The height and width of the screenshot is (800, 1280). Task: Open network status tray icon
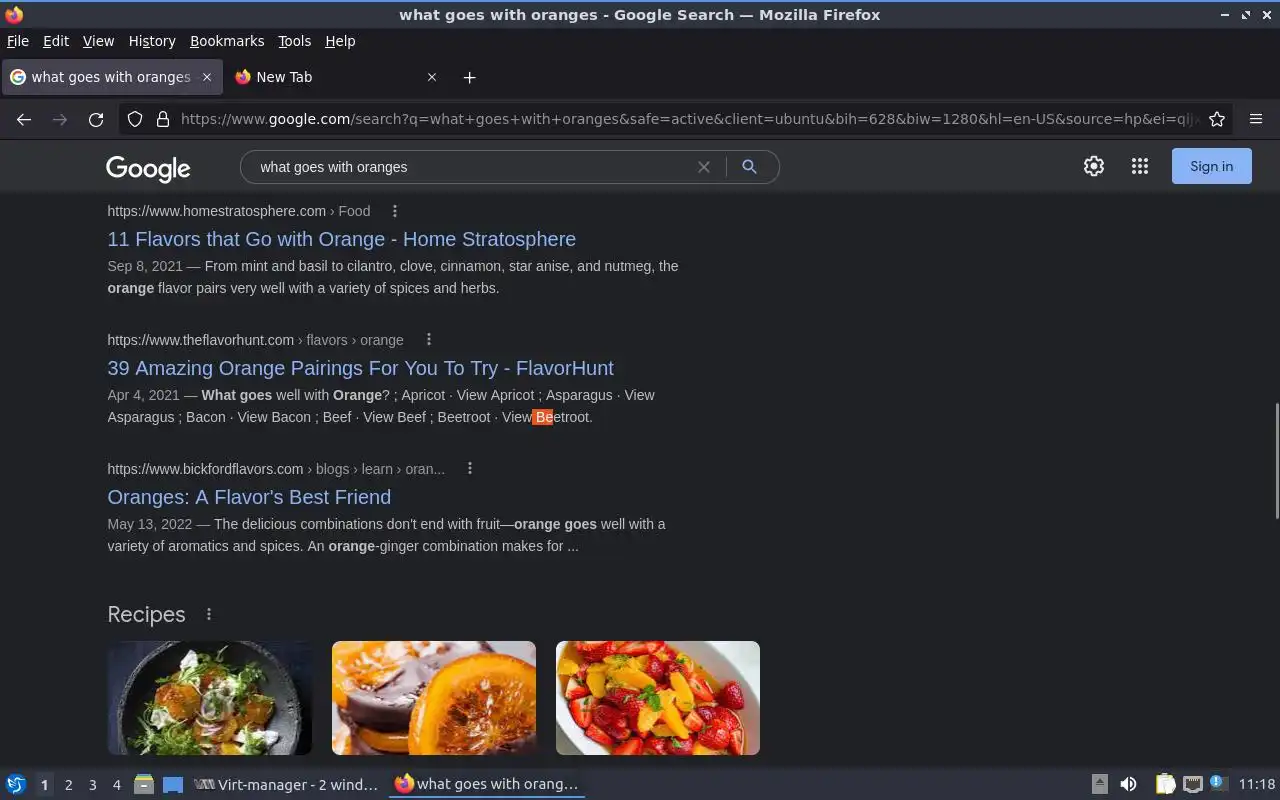click(x=1192, y=784)
